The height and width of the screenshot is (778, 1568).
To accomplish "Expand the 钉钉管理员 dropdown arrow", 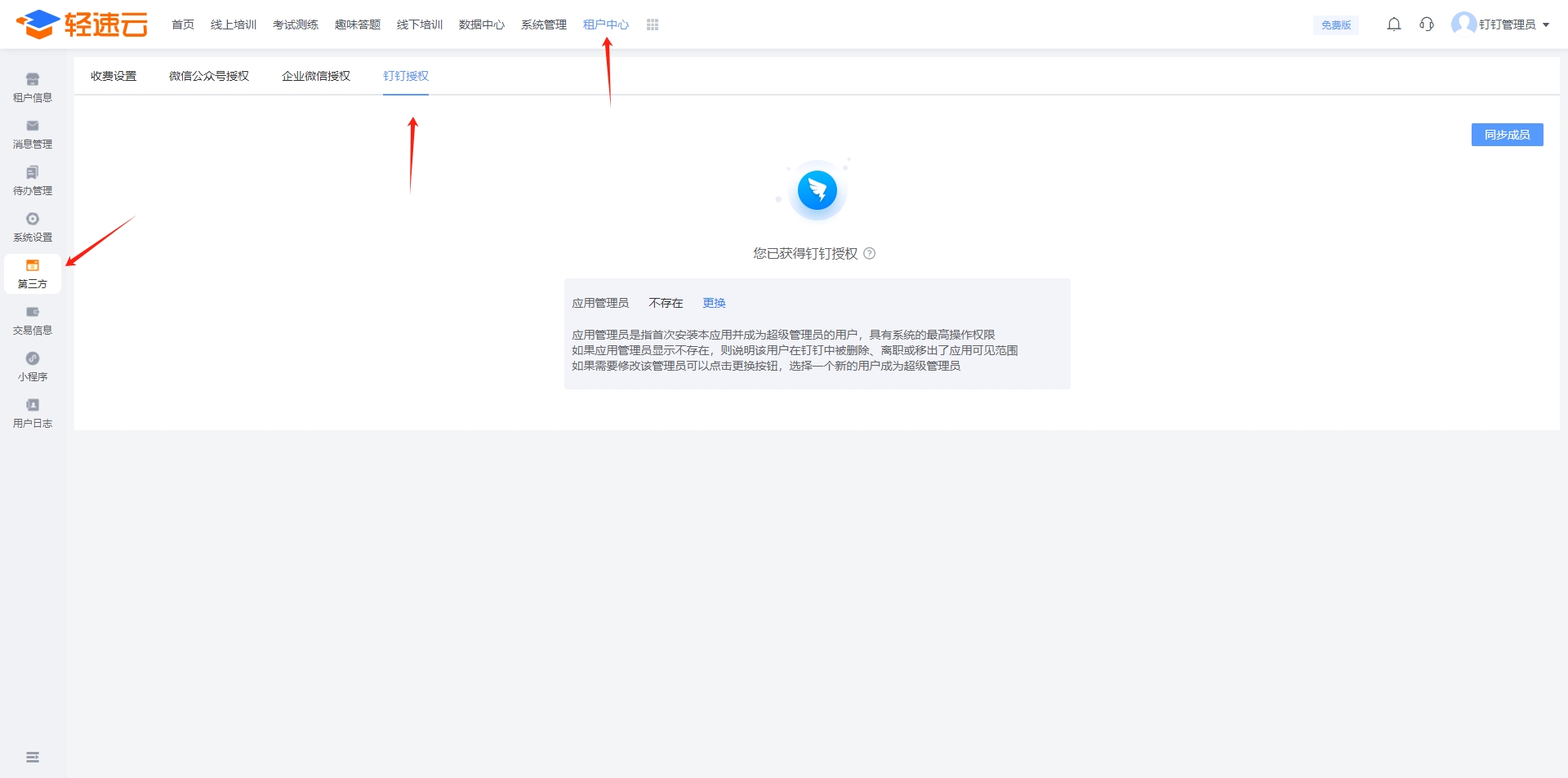I will (1546, 25).
